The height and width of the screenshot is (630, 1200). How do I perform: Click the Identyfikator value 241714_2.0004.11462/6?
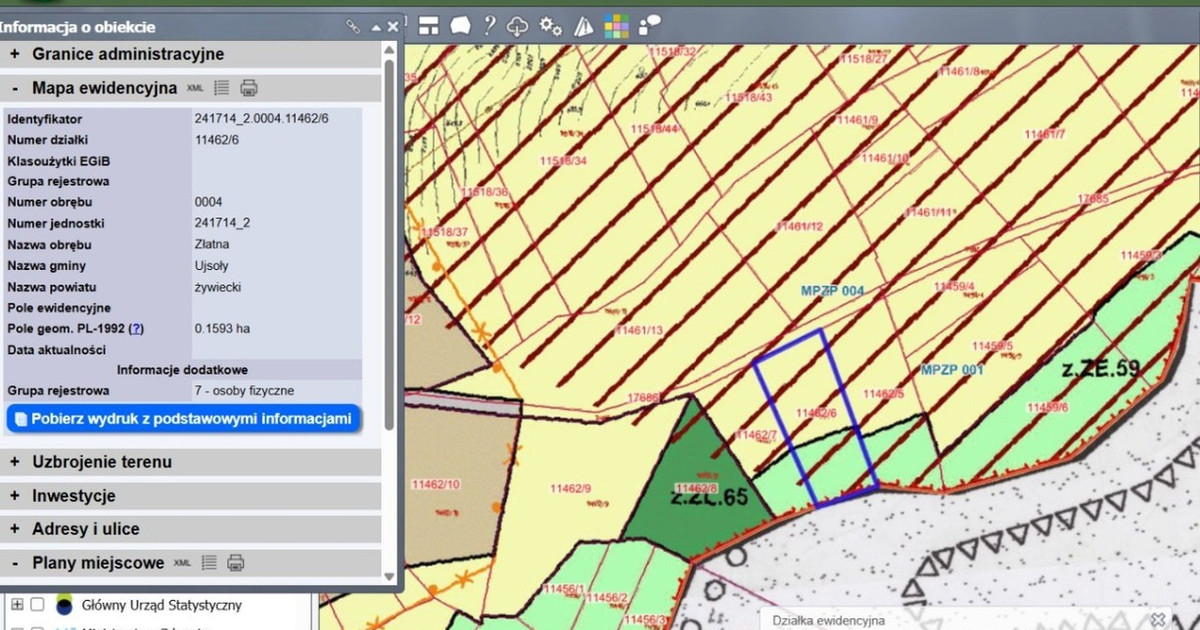coord(262,118)
